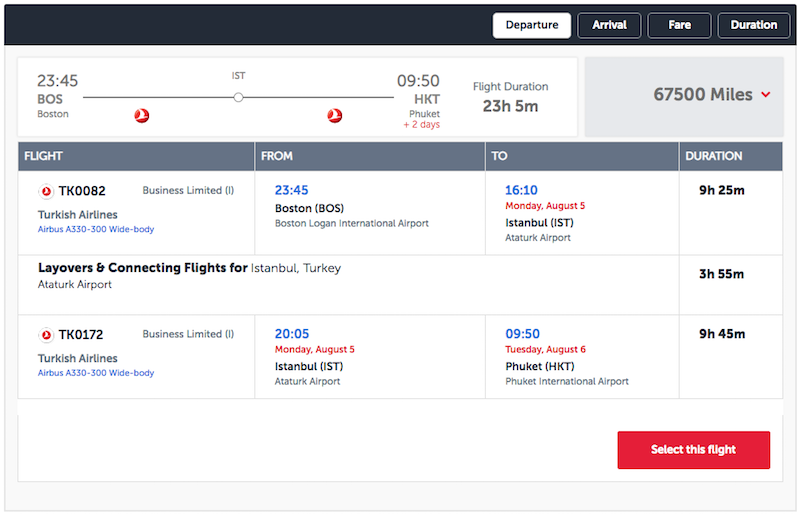Viewport: 800px width, 514px height.
Task: Click the 23:45 Boston departure time
Action: coord(291,190)
